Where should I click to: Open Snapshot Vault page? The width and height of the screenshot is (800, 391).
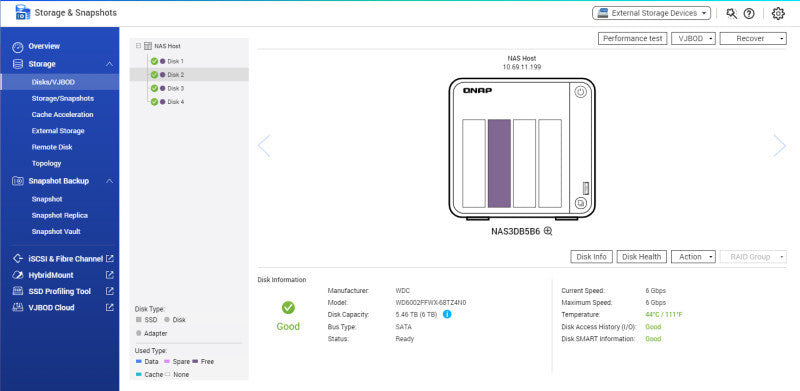pos(56,232)
